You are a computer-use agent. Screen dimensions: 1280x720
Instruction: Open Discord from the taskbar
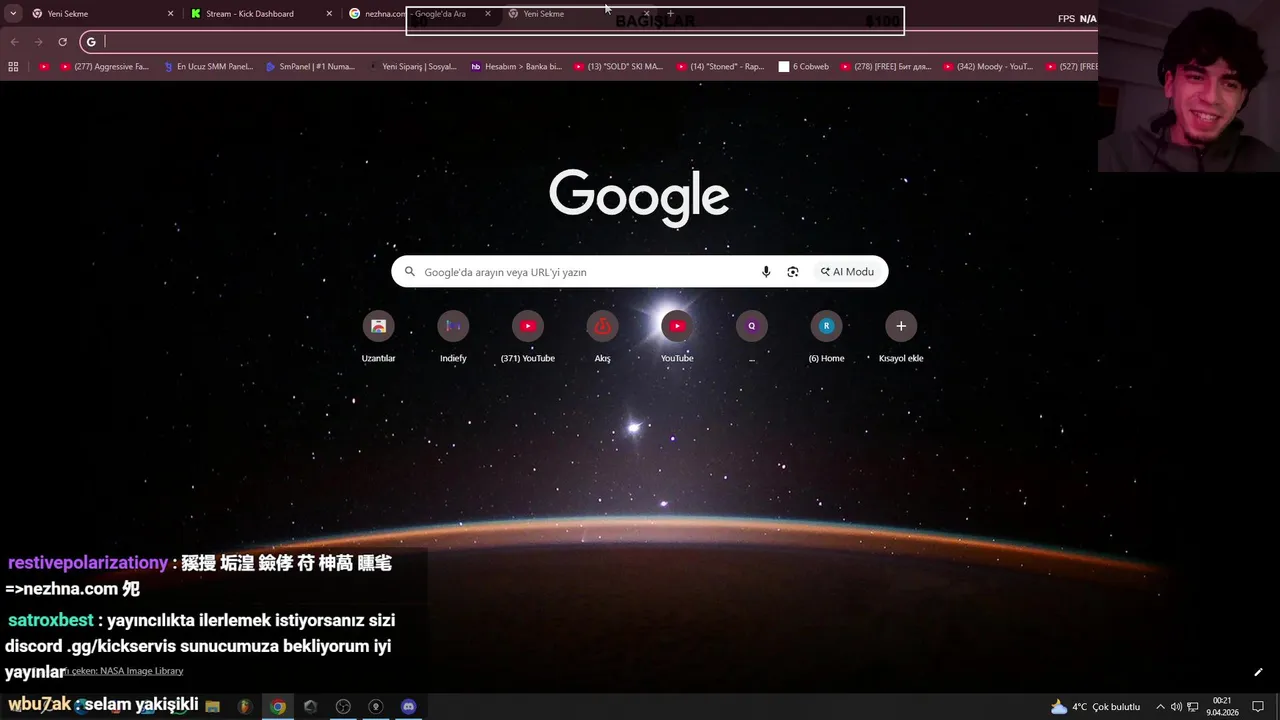(x=408, y=707)
